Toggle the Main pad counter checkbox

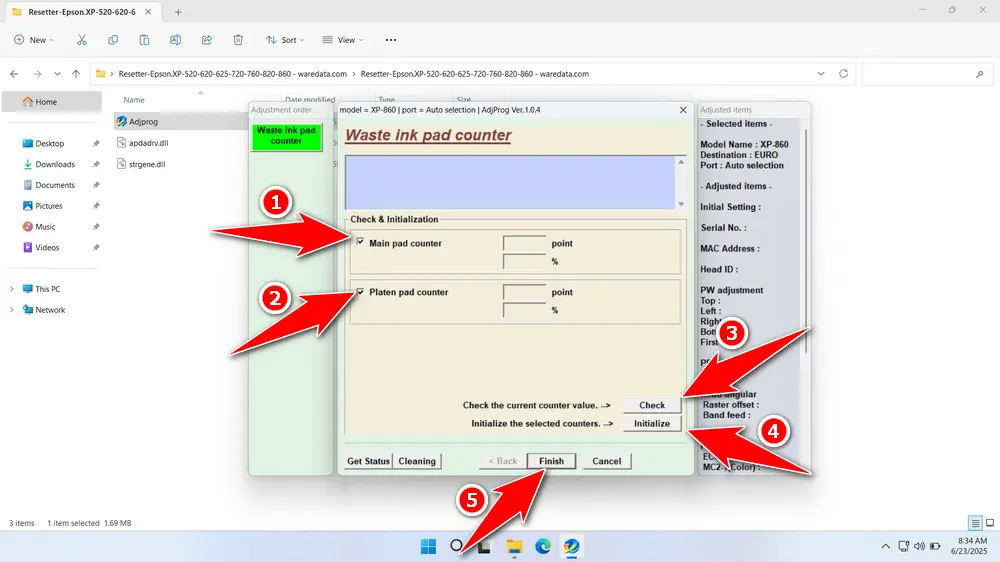pyautogui.click(x=360, y=242)
